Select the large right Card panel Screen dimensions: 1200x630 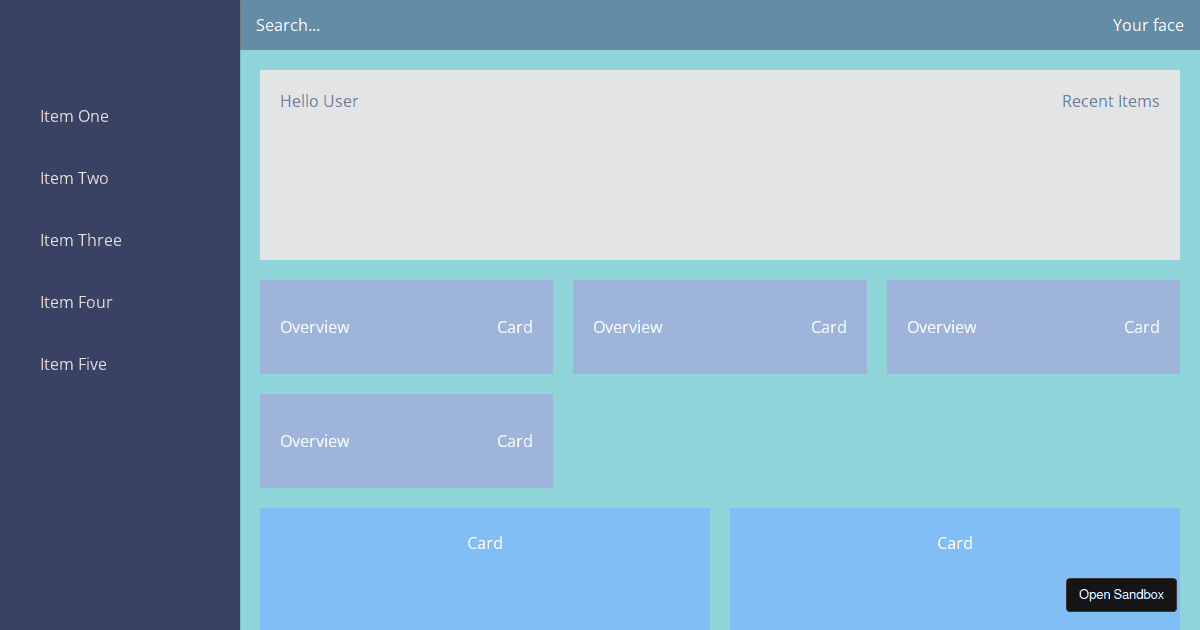[x=955, y=543]
